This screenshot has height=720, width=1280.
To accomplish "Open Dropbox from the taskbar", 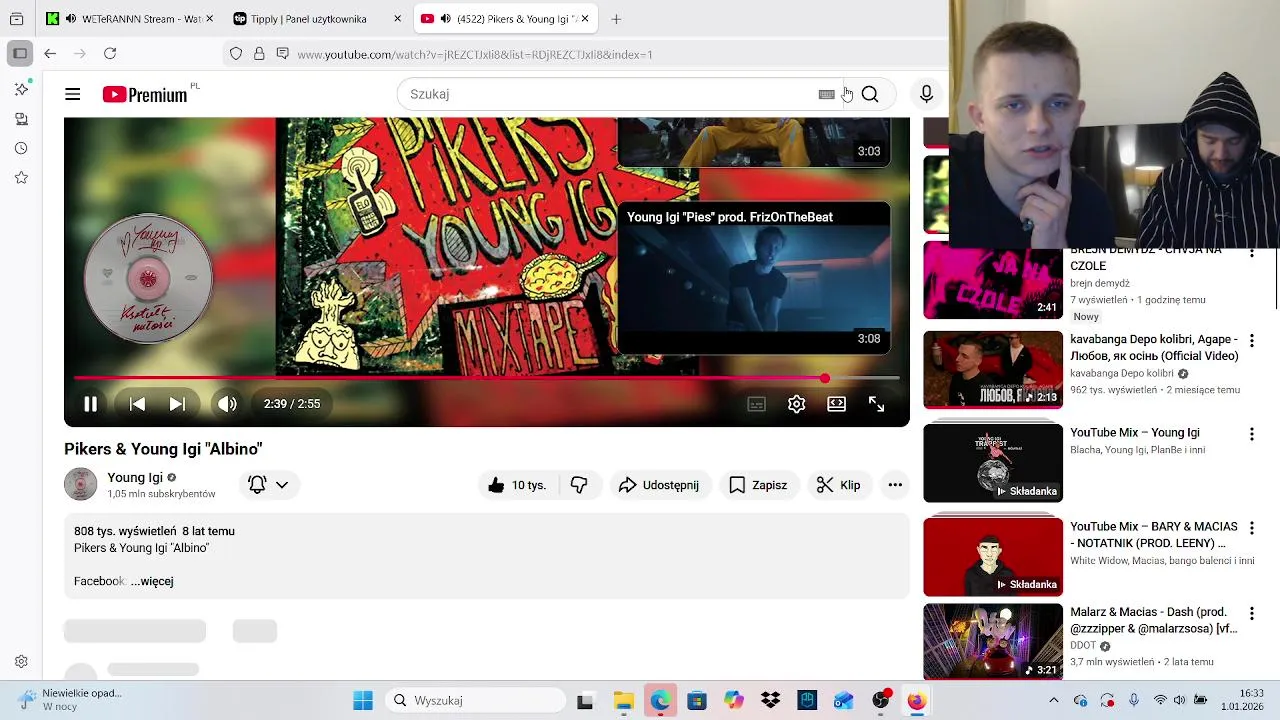I will [770, 701].
